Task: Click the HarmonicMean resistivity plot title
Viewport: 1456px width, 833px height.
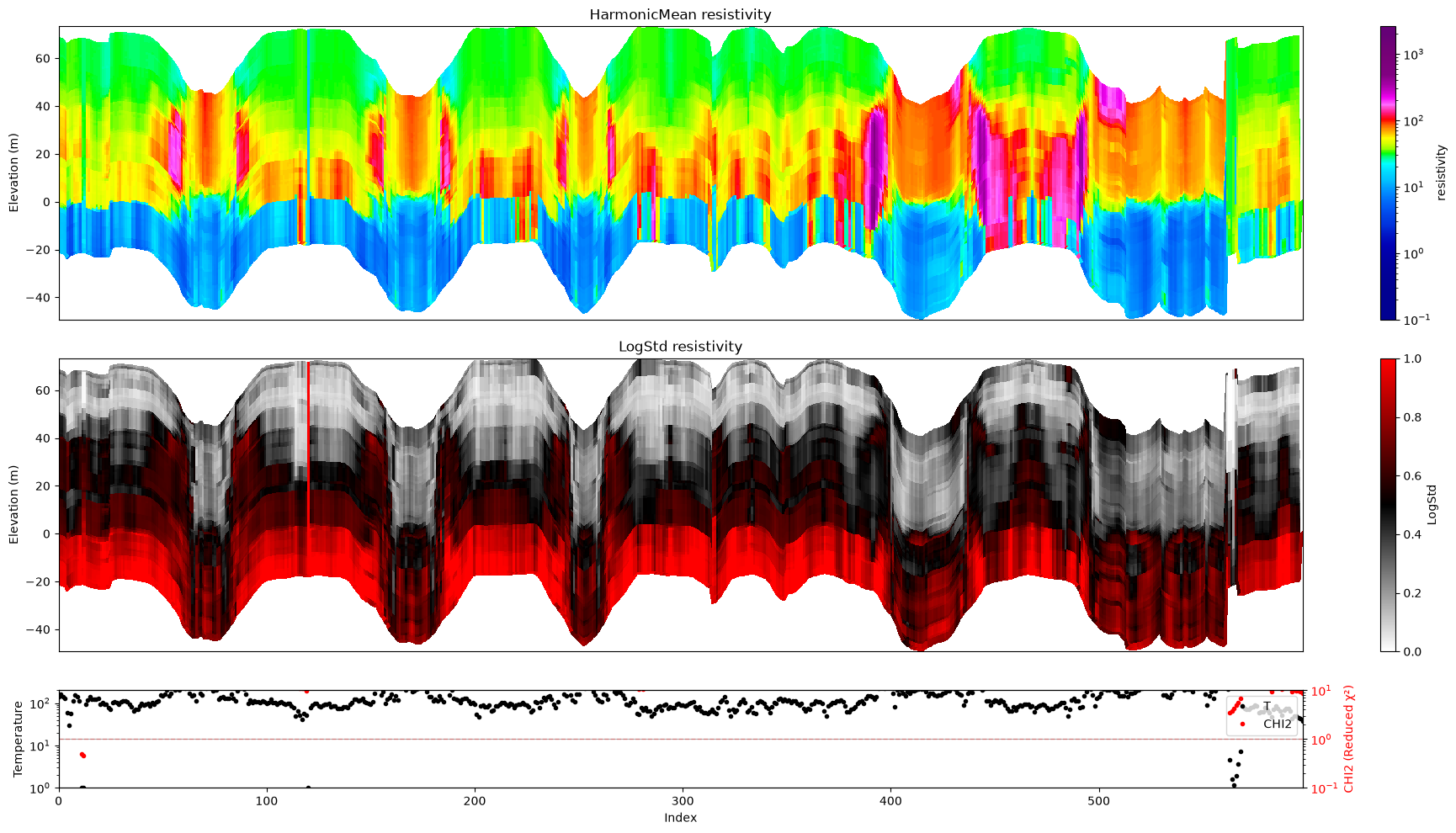Action: [680, 14]
